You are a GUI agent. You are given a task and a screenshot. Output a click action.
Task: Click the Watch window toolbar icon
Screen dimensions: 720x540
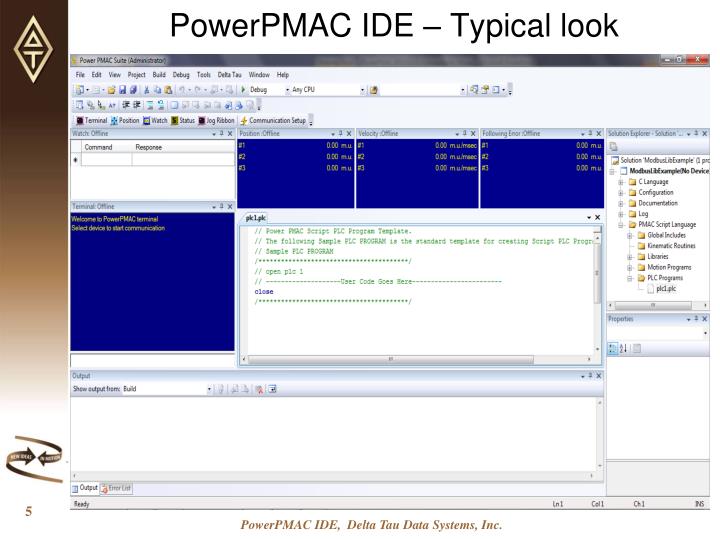pos(146,120)
